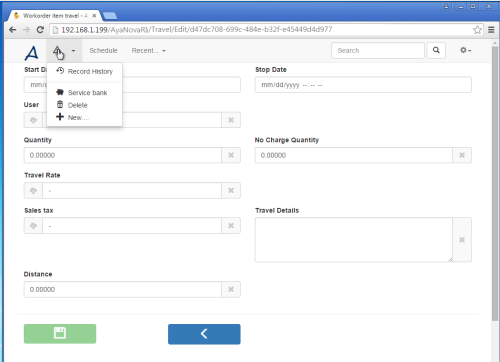
Task: Click the green save button
Action: [x=60, y=334]
